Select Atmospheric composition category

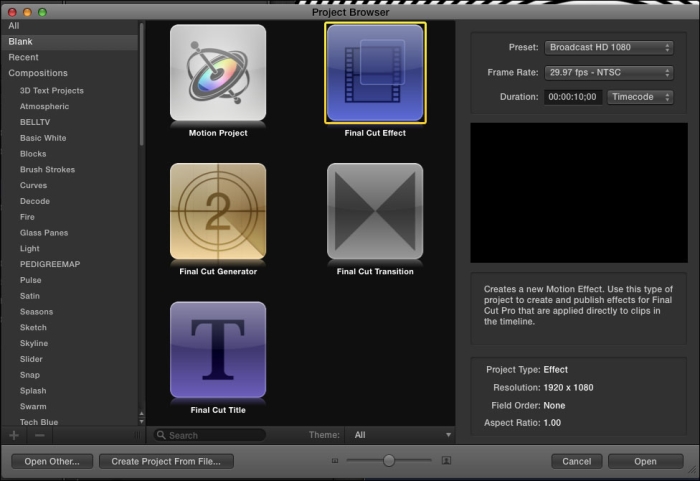tap(44, 106)
